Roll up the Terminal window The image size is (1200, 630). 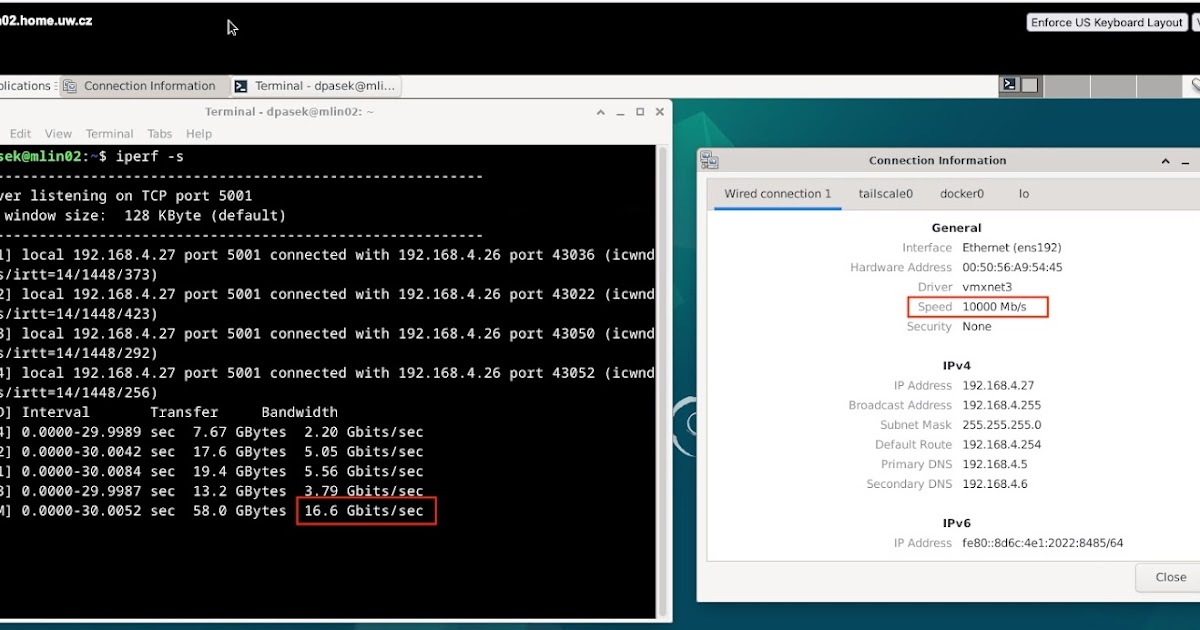(601, 112)
